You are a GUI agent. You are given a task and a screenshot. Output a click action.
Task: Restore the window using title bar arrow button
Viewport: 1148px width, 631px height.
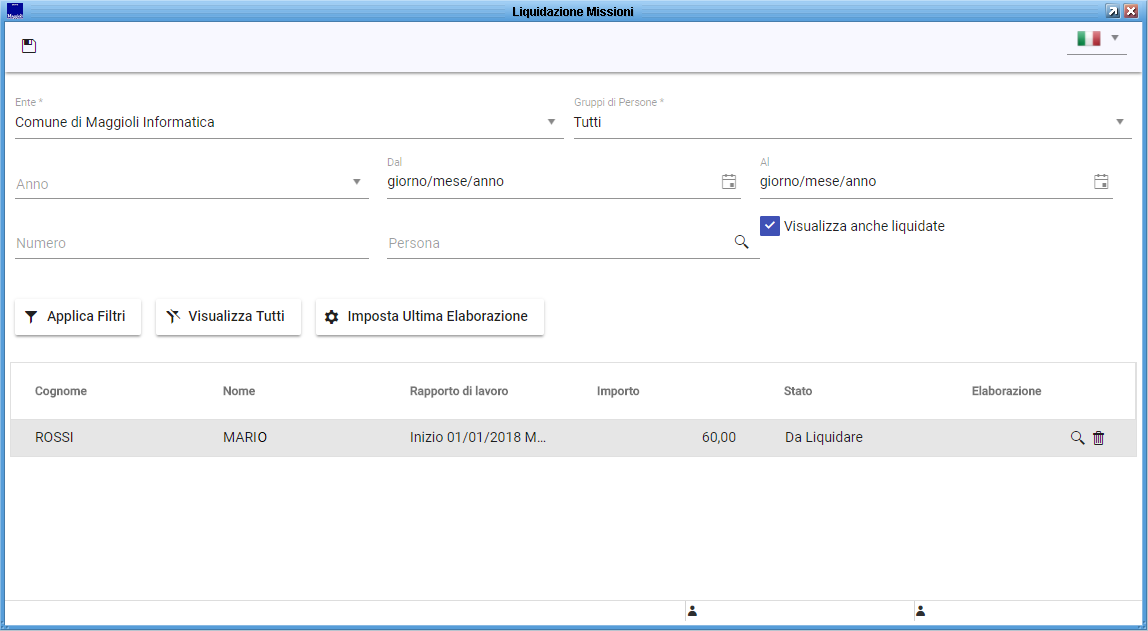(x=1113, y=11)
